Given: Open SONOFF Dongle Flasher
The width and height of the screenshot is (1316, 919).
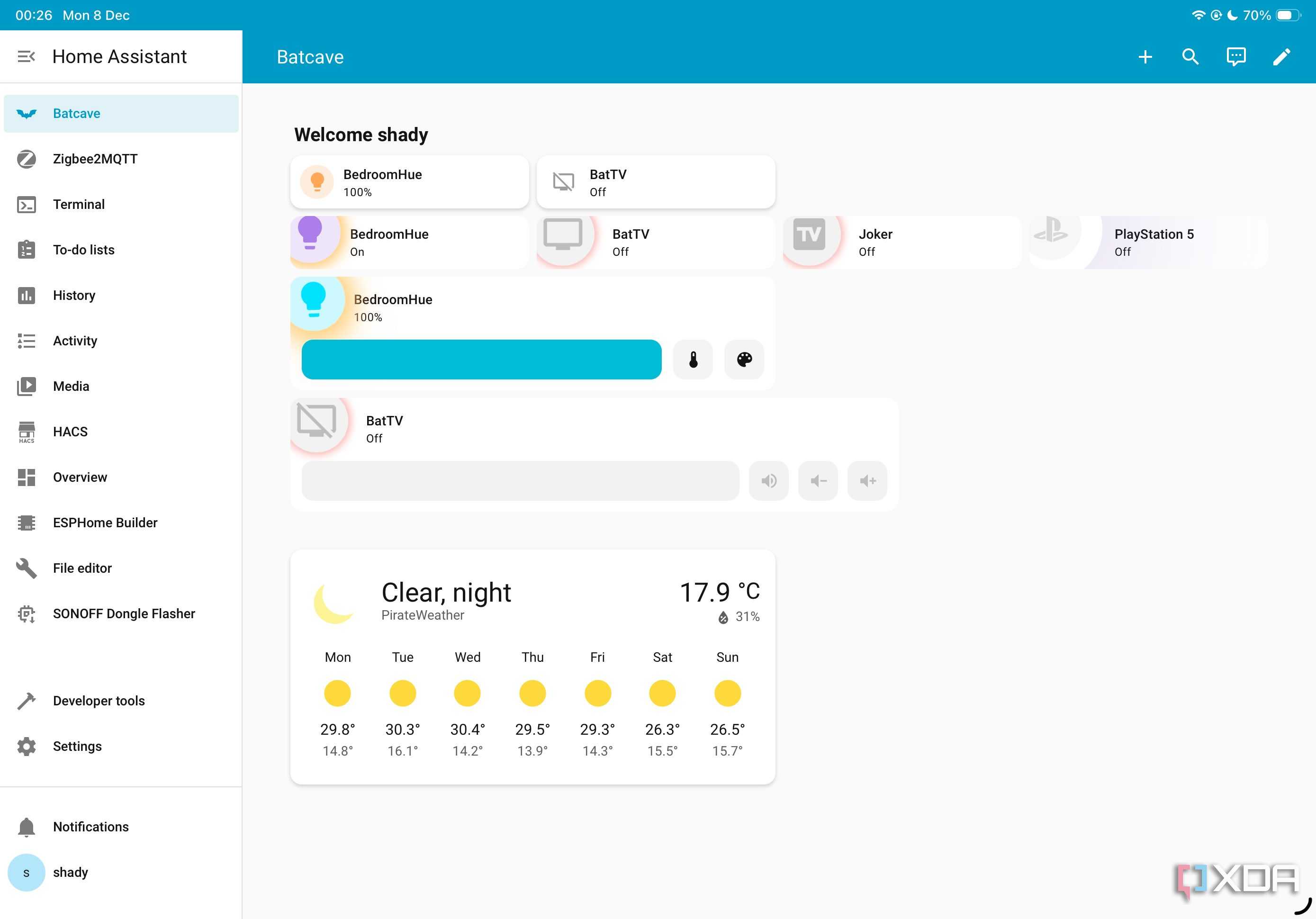Looking at the screenshot, I should (x=121, y=613).
